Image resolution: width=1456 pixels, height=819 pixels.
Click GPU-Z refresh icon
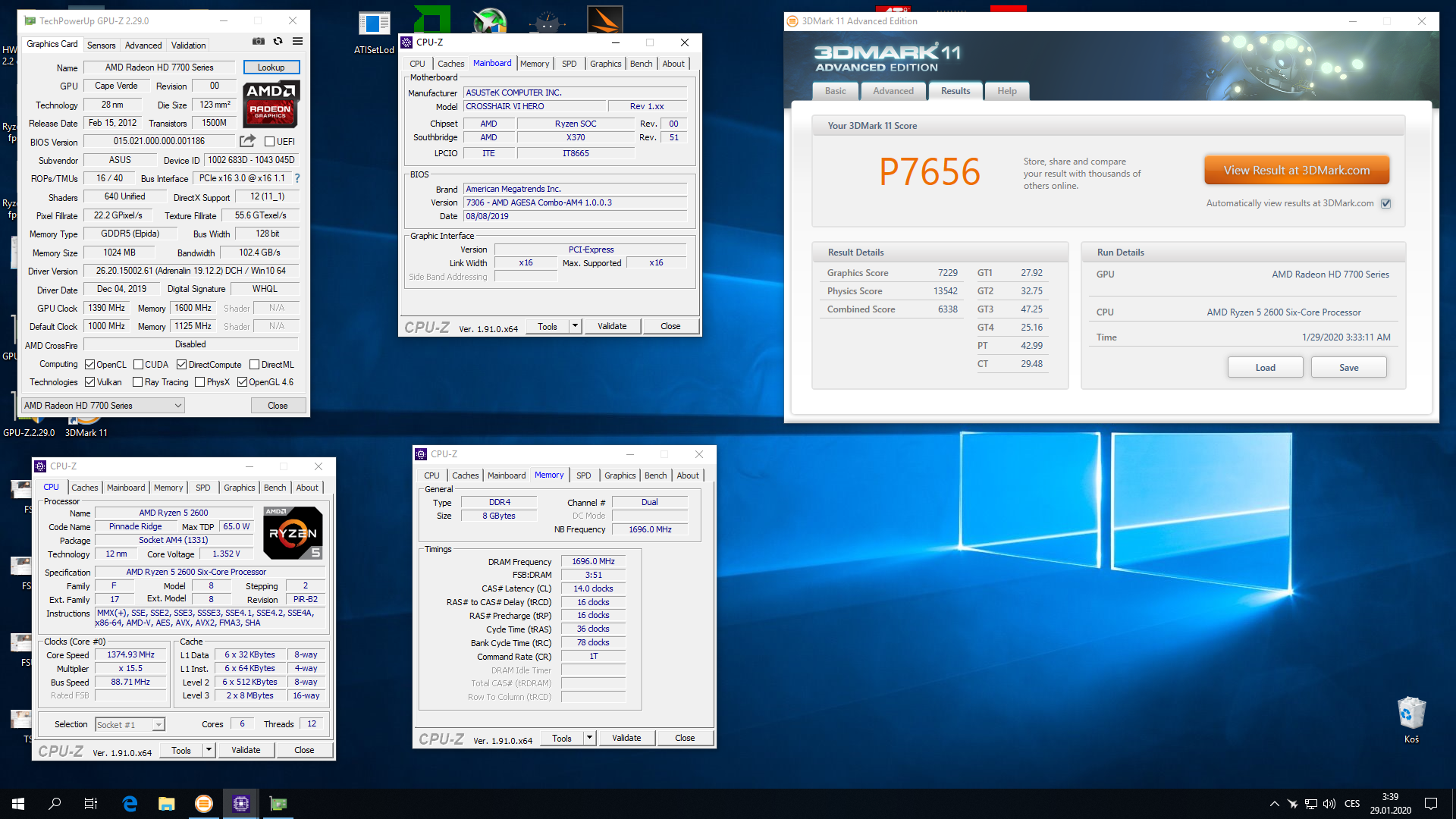278,41
